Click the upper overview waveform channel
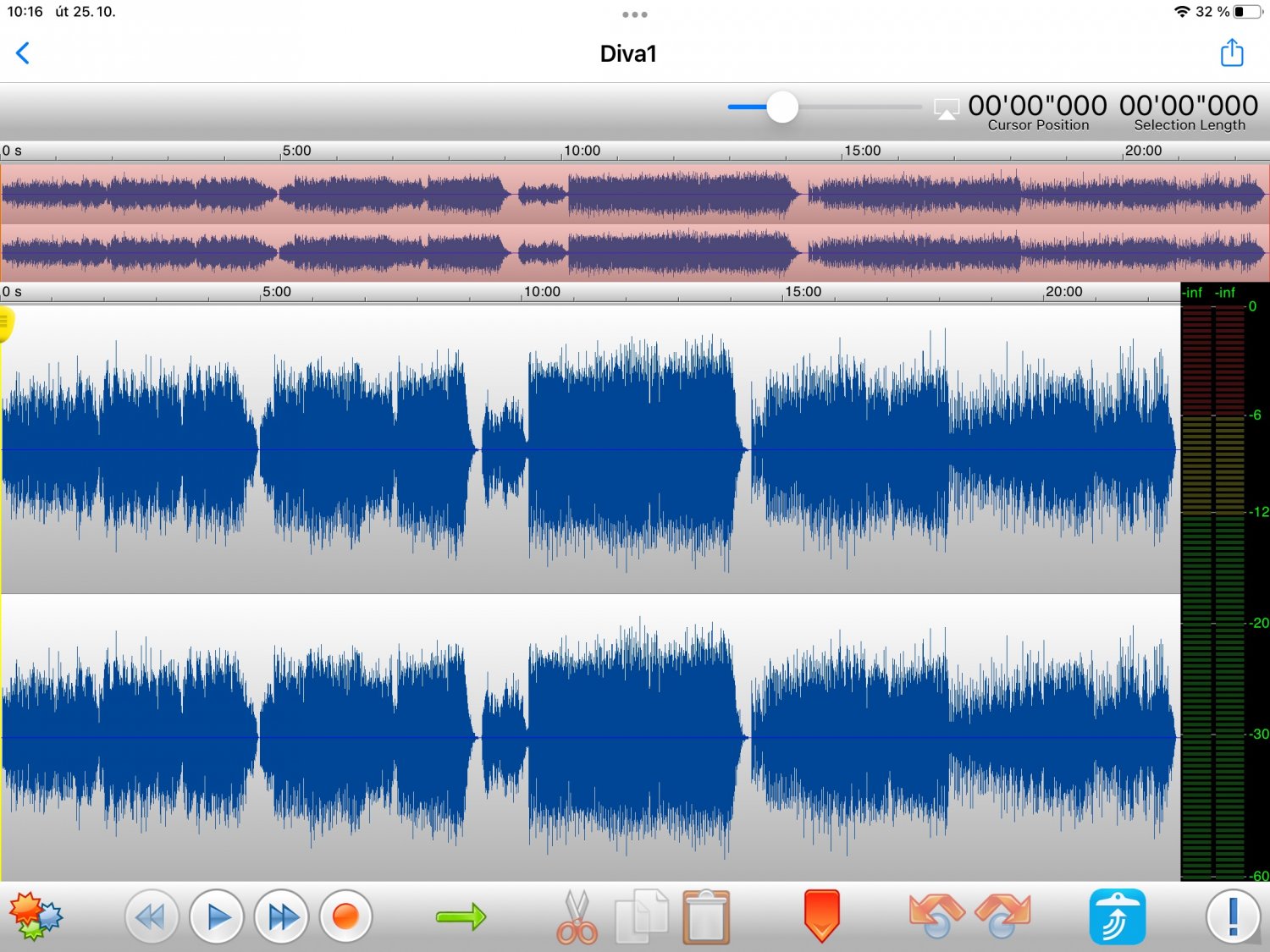The width and height of the screenshot is (1270, 952). 635,194
